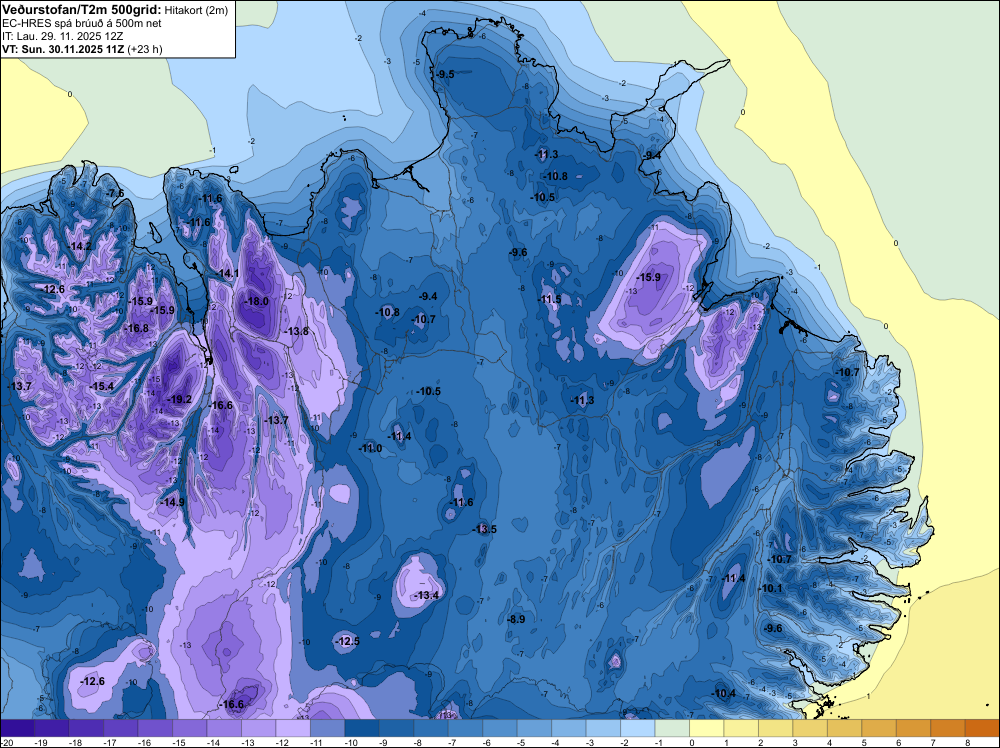Click the -11.0 temperature label

[370, 448]
